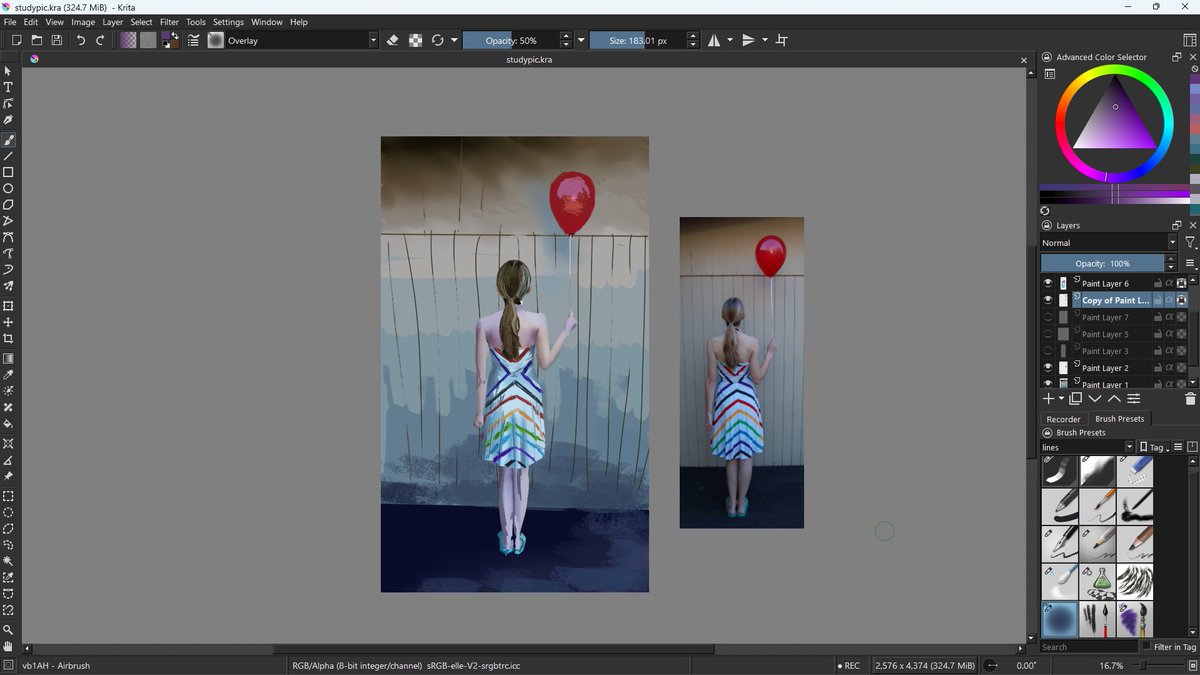Open layer properties icon
The height and width of the screenshot is (675, 1200).
point(1134,398)
